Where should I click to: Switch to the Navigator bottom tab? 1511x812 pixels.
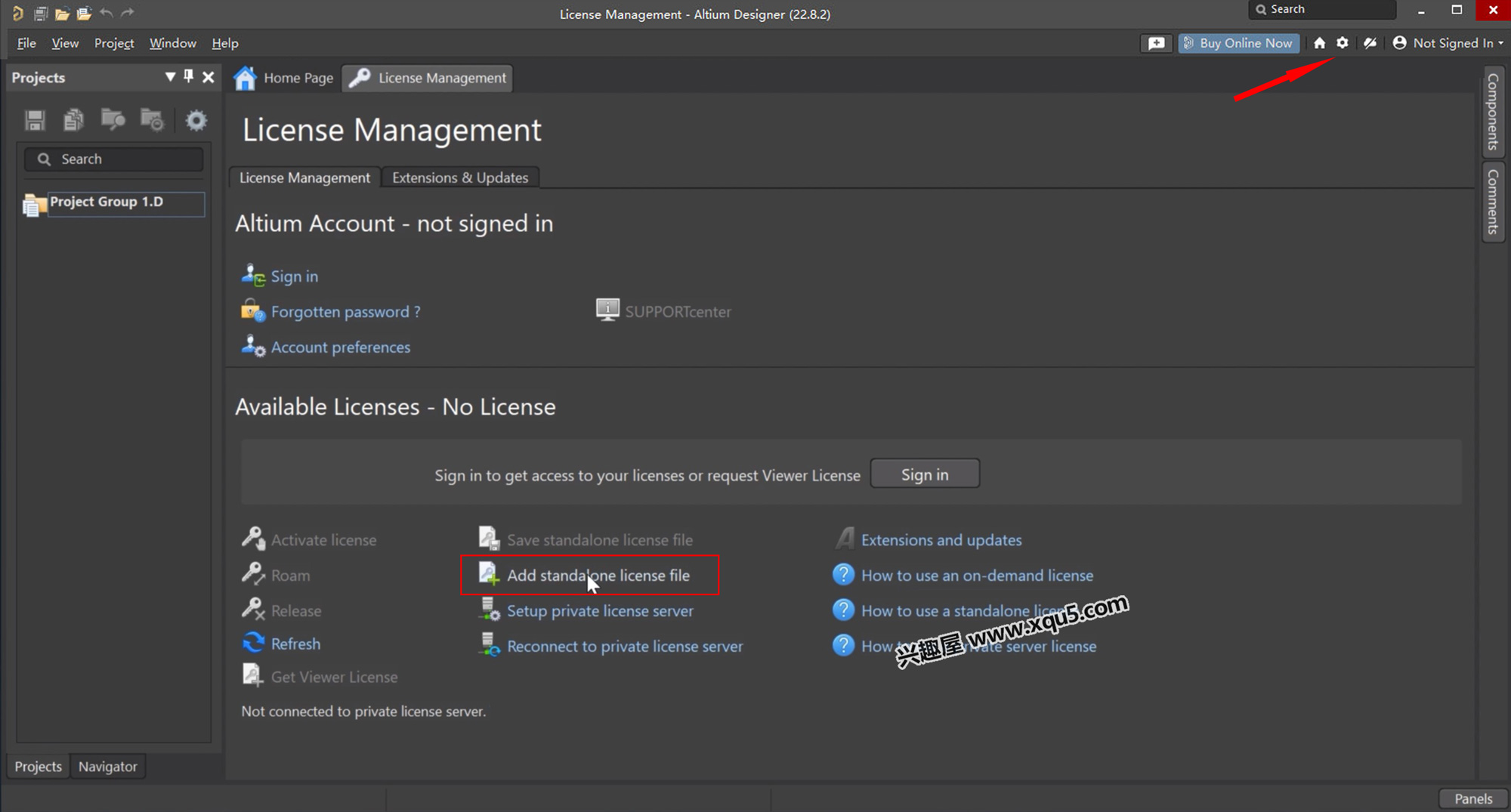pyautogui.click(x=108, y=767)
